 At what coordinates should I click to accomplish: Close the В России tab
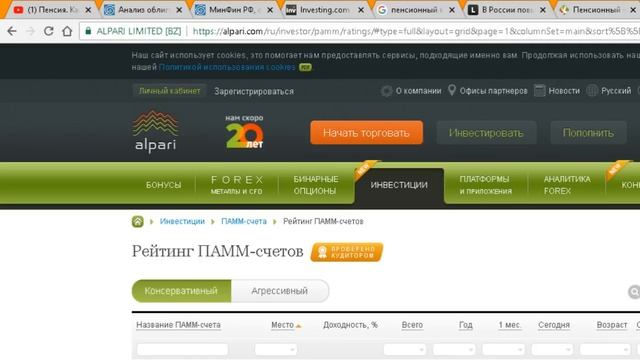tap(543, 10)
